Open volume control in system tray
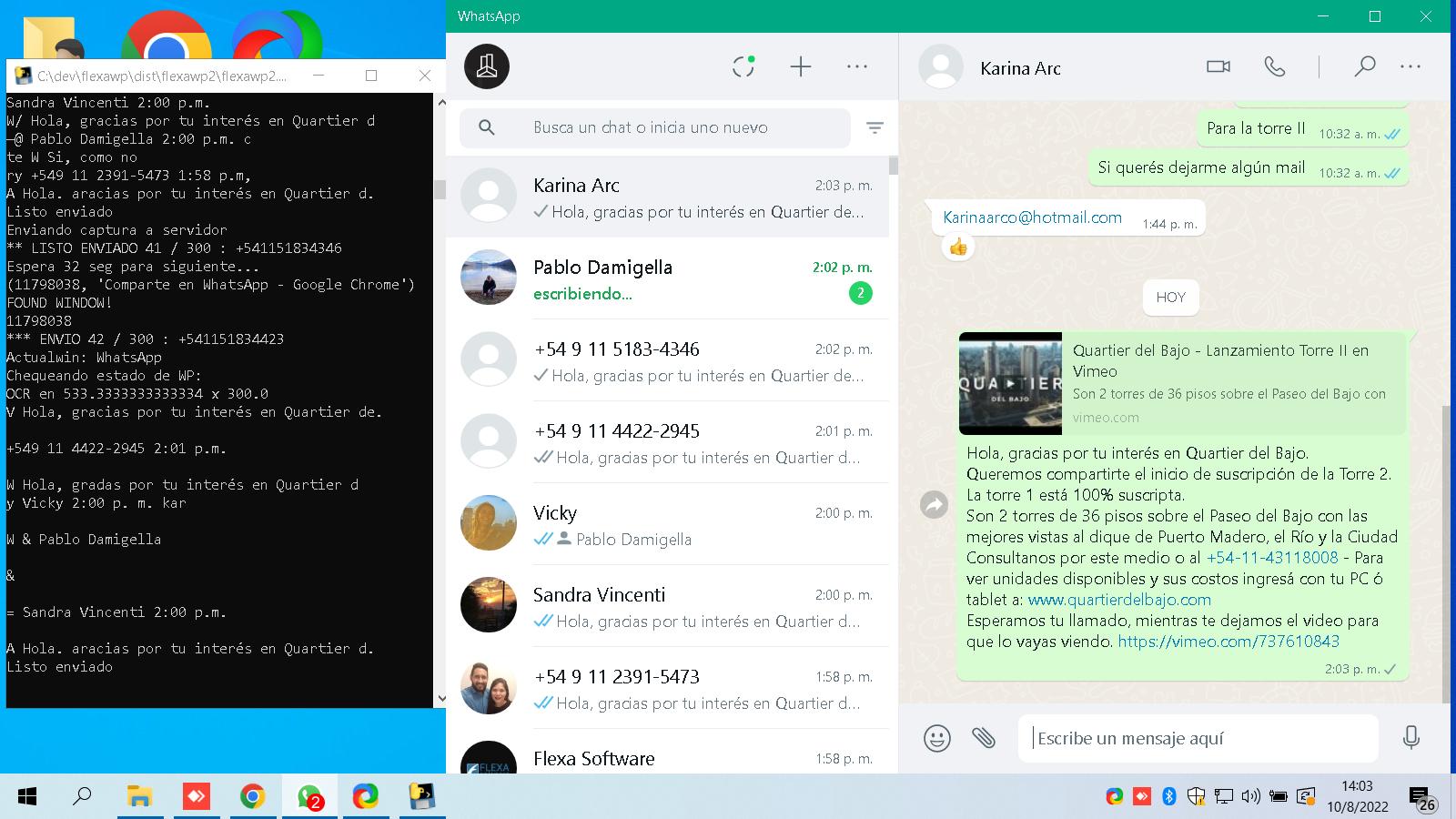Screen dimensions: 1456x819 tap(1251, 796)
